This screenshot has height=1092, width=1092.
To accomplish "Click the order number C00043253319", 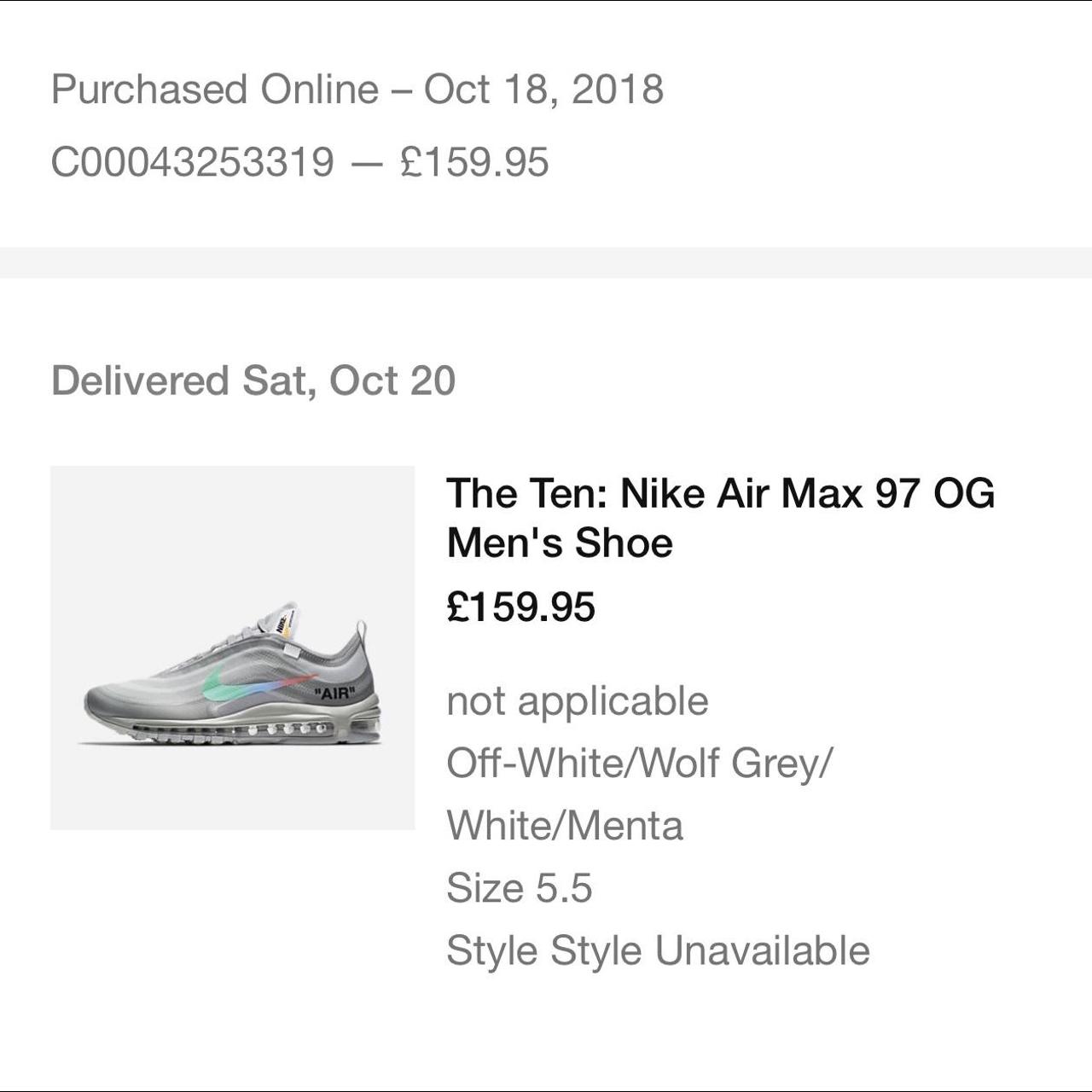I will (193, 162).
